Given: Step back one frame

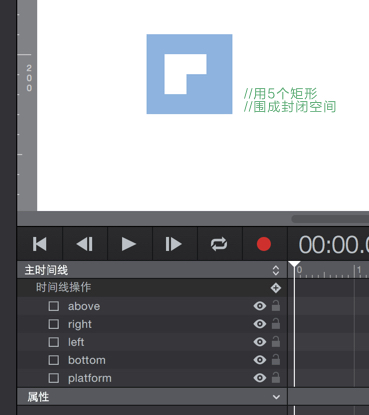Looking at the screenshot, I should [x=85, y=244].
